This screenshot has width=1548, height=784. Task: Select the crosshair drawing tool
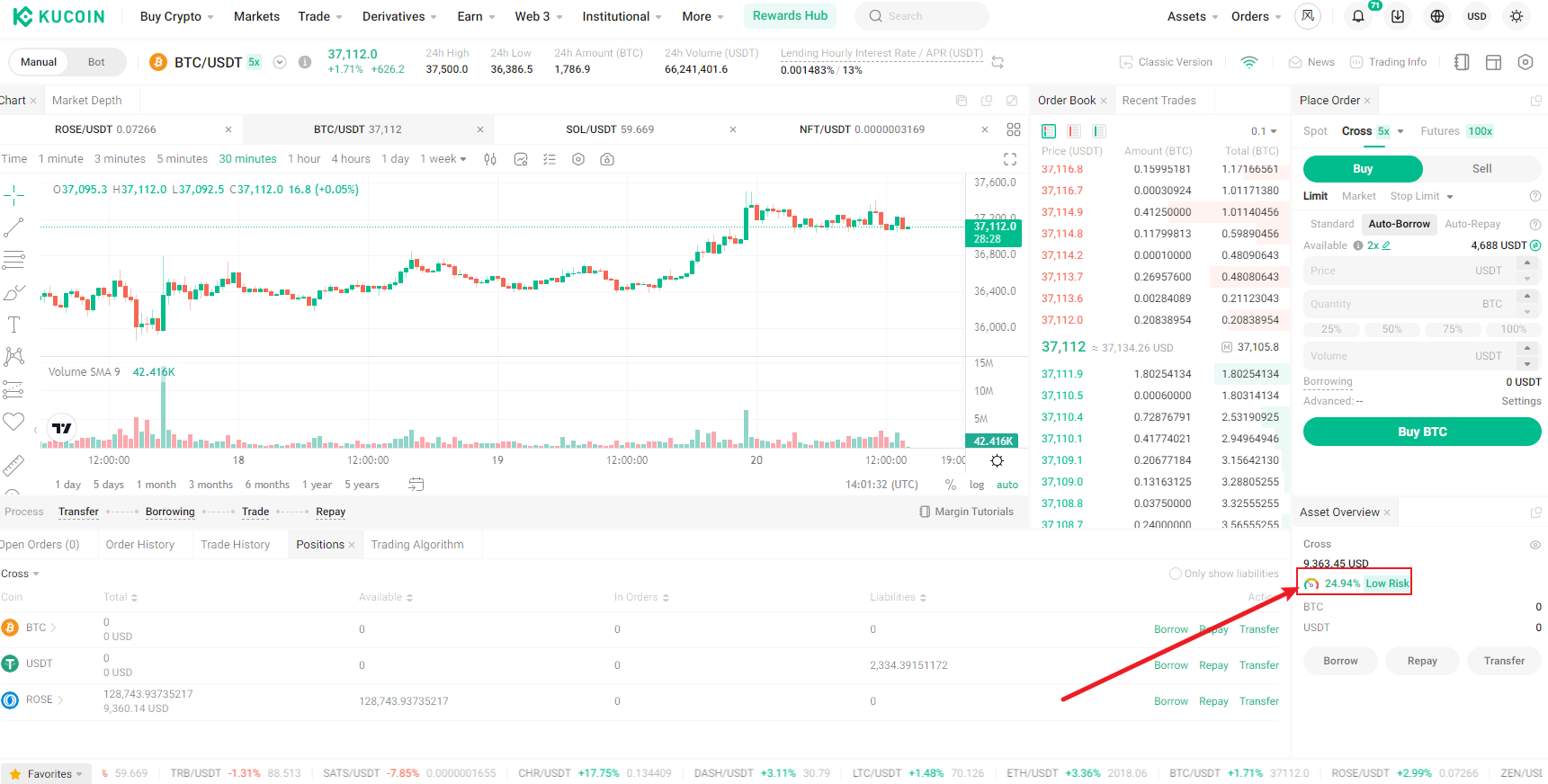pyautogui.click(x=13, y=194)
